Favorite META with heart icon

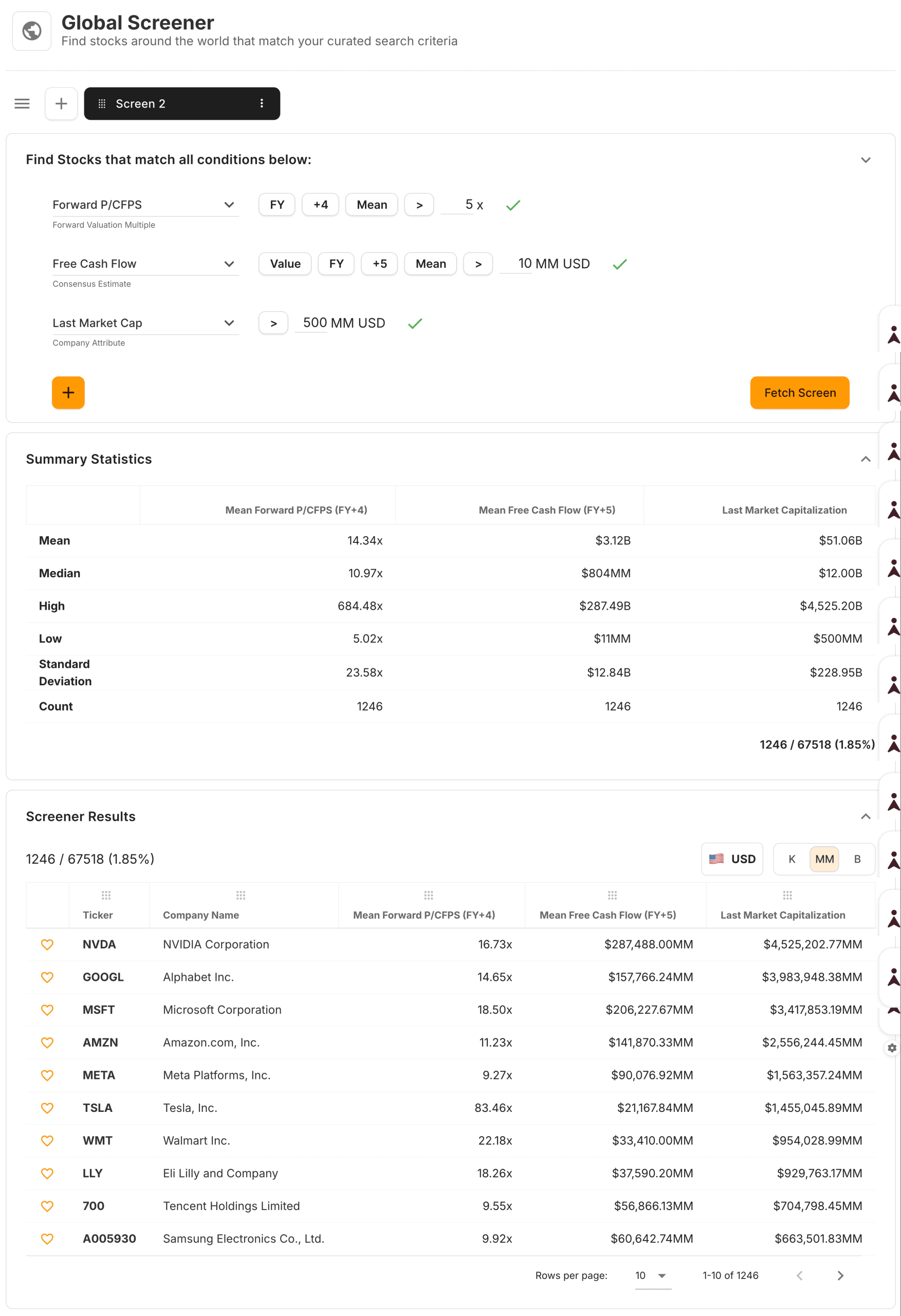(x=47, y=1075)
